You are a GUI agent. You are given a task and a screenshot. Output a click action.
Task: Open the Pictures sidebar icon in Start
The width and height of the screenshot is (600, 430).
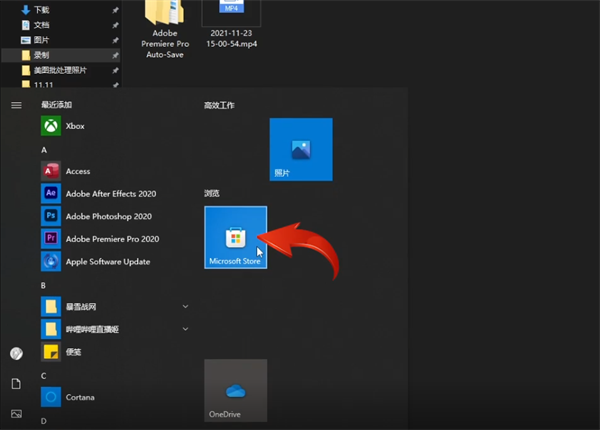[x=16, y=414]
